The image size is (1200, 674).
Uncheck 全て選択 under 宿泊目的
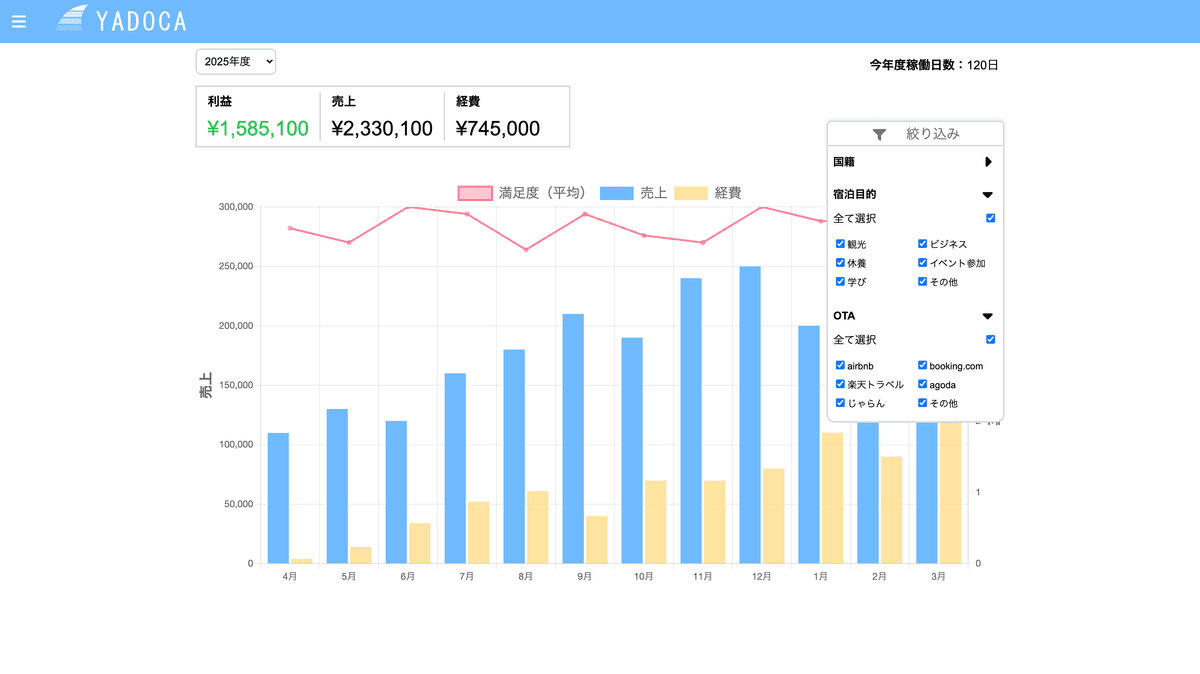pos(990,218)
